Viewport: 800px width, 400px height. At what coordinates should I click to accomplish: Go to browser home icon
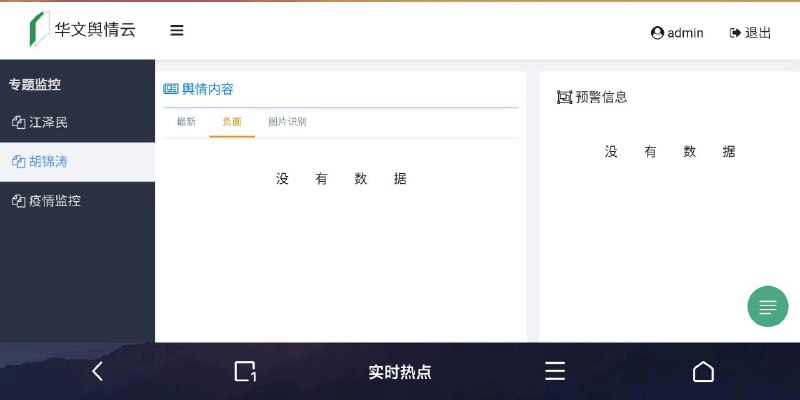(x=703, y=371)
